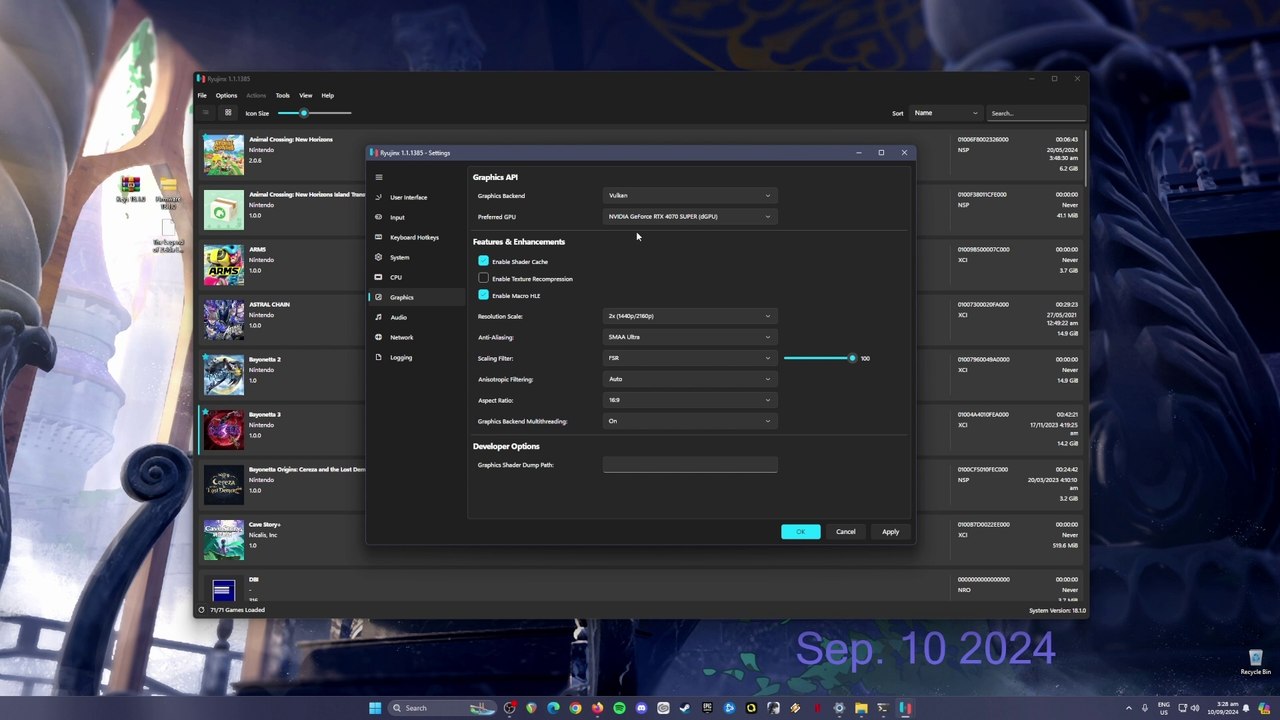The width and height of the screenshot is (1280, 720).
Task: Select the Bayonetta 3 game thumbnail
Action: pyautogui.click(x=223, y=430)
